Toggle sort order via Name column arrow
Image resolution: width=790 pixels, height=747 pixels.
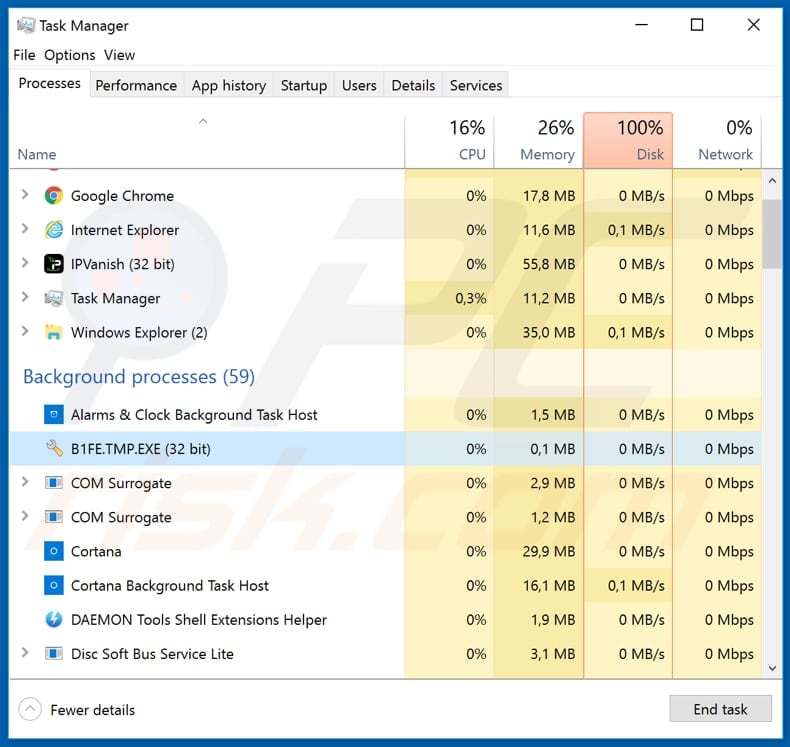click(203, 121)
